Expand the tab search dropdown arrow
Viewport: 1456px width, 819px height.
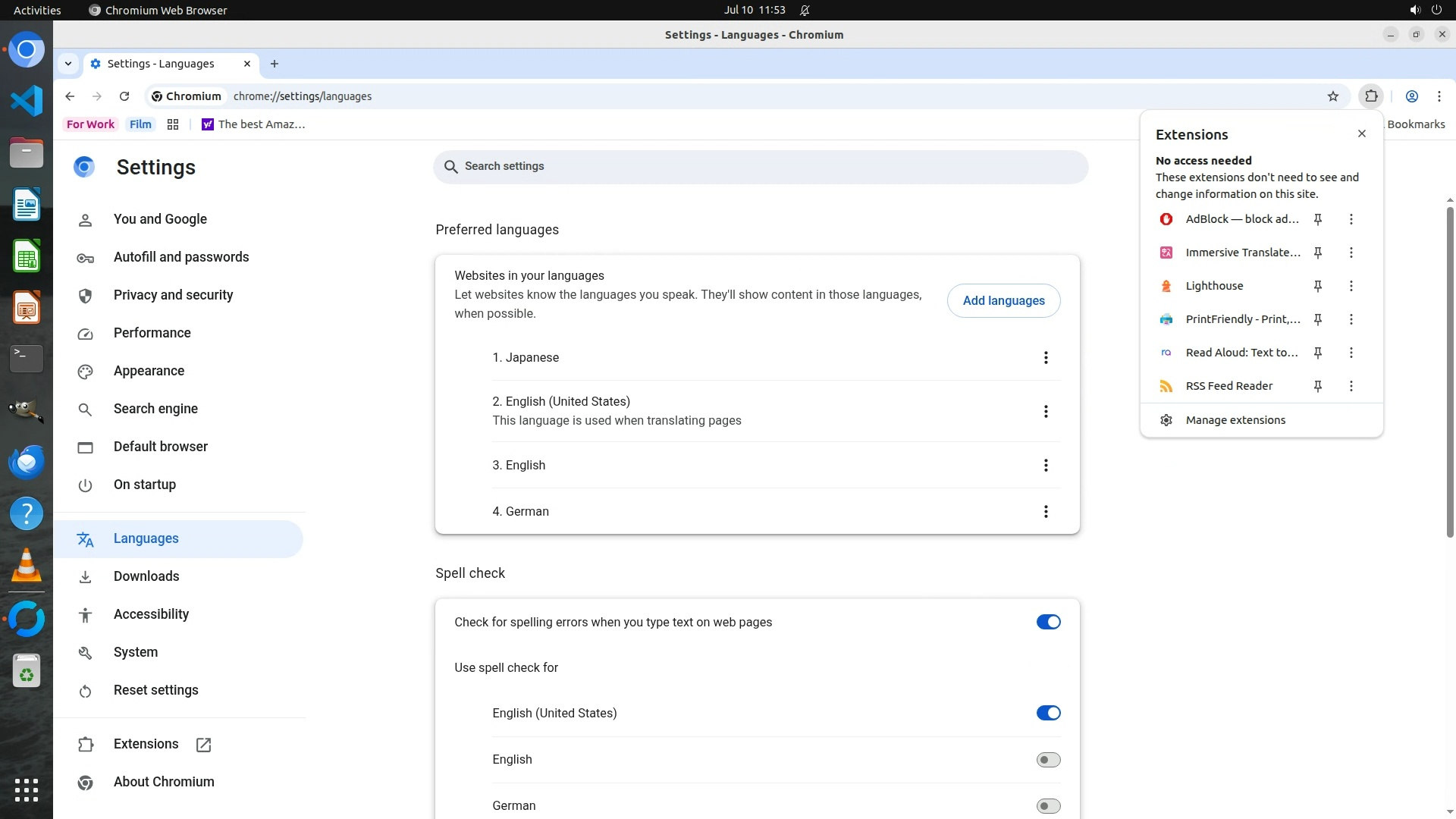point(68,64)
